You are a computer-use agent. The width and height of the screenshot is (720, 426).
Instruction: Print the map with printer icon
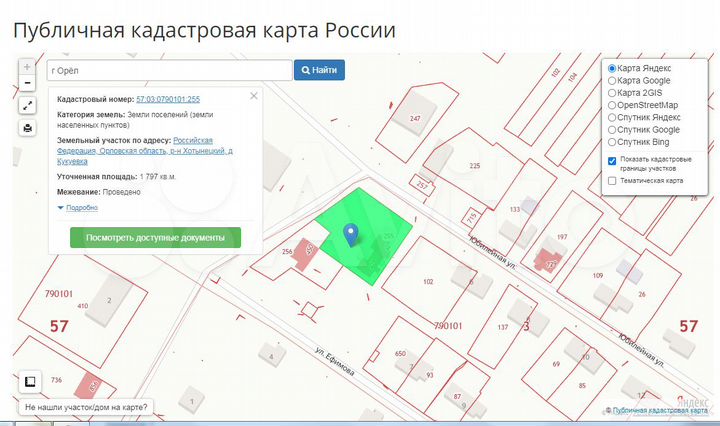pos(28,128)
